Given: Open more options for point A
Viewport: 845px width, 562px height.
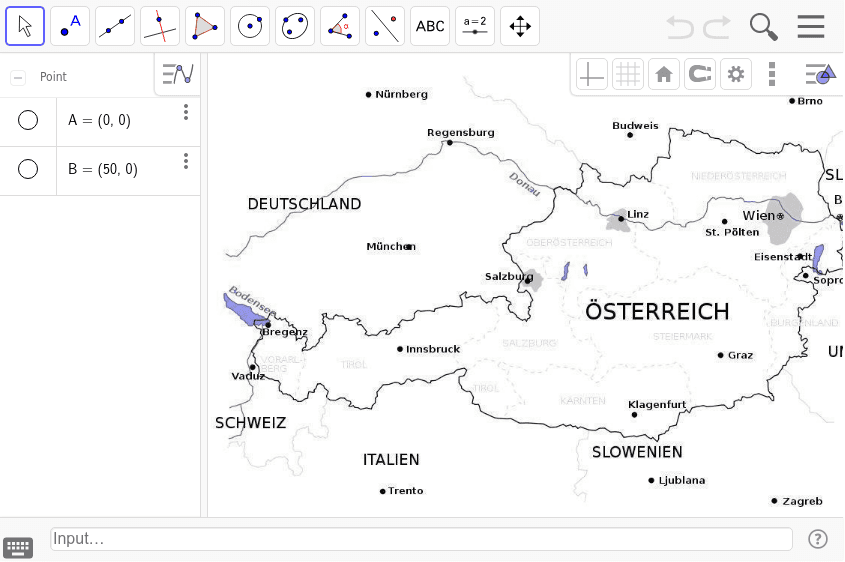Looking at the screenshot, I should pos(186,112).
